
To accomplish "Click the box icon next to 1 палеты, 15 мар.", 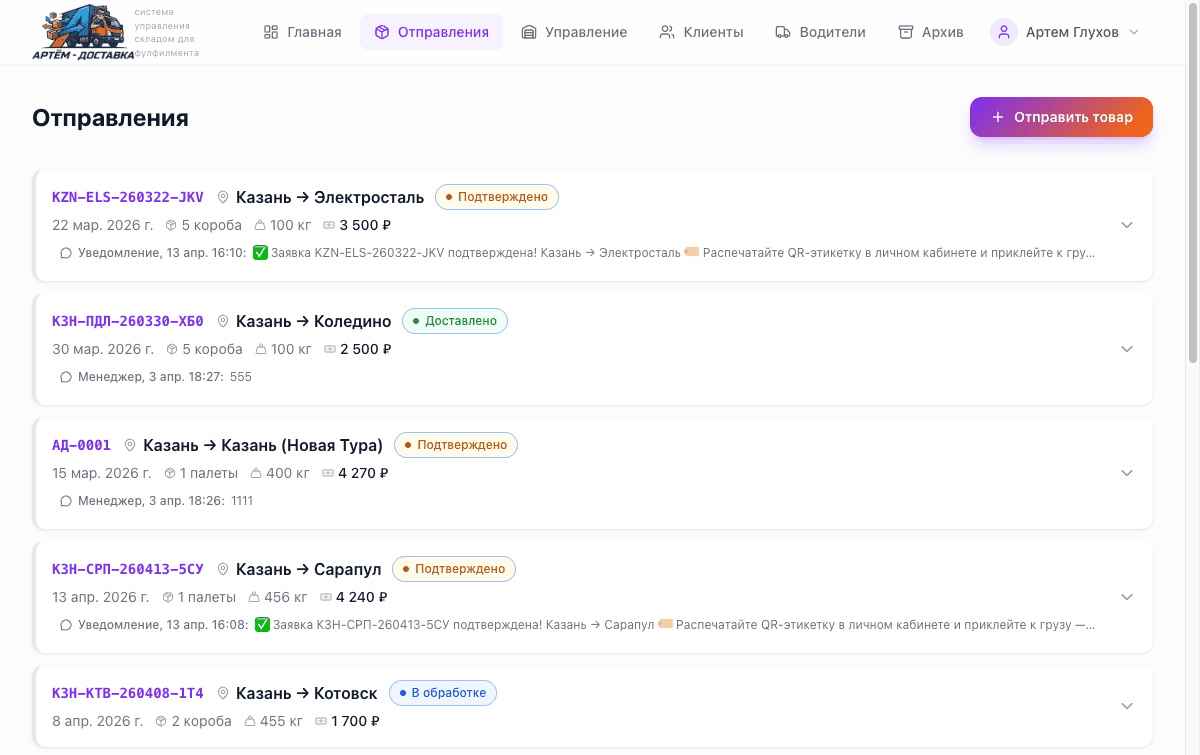I will (170, 473).
